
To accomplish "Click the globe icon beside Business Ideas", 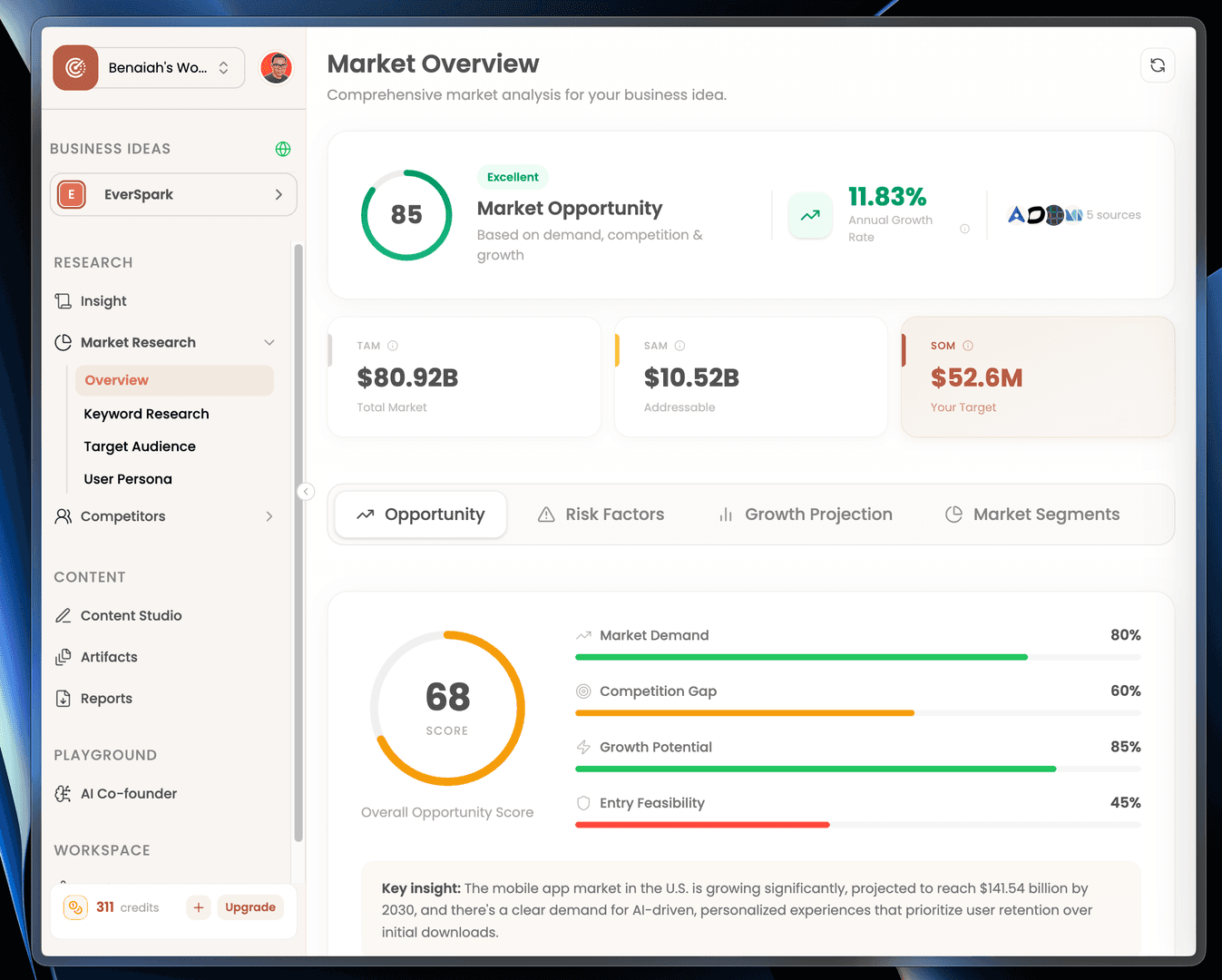I will 283,149.
